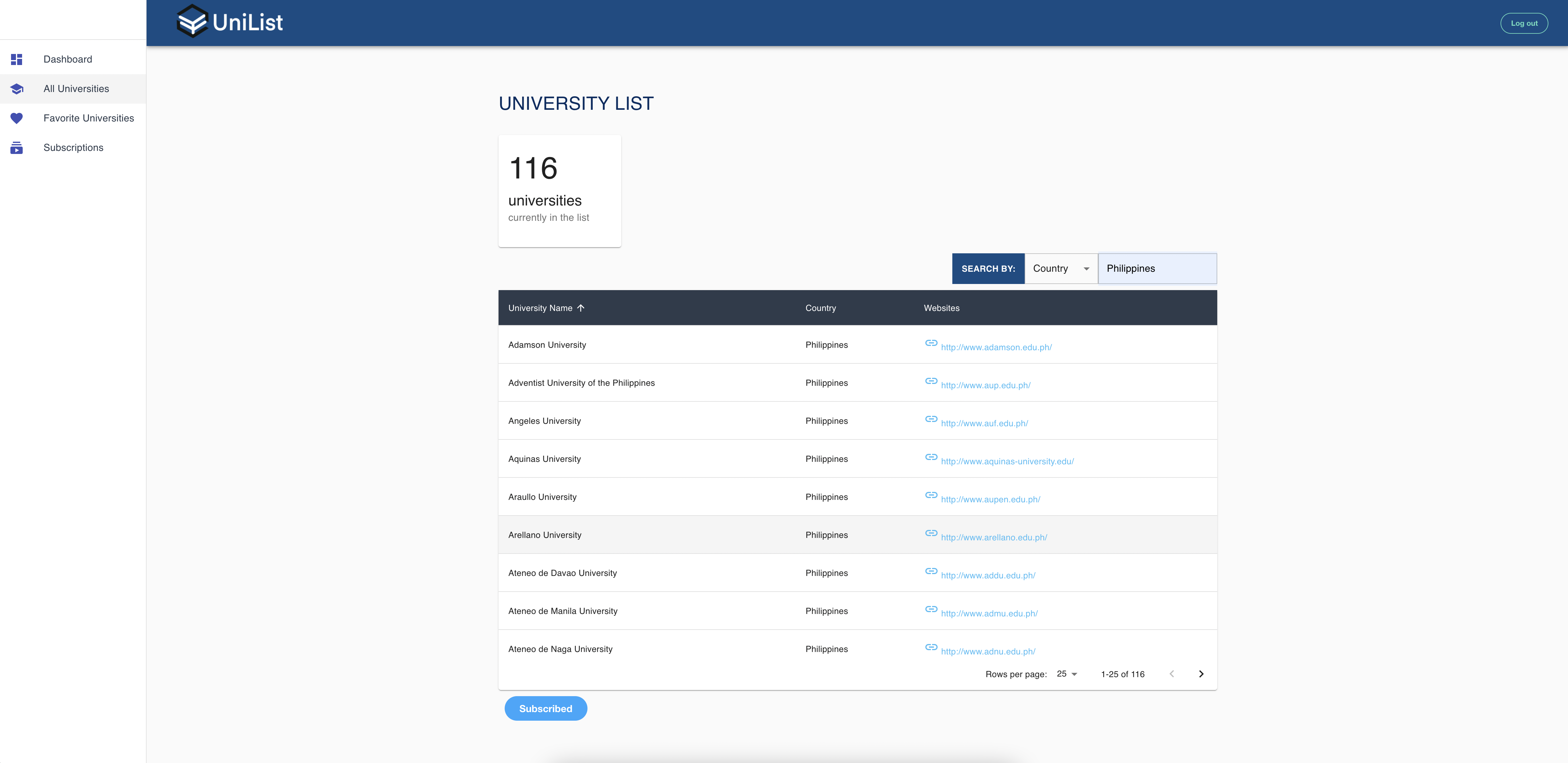Open Subscriptions from sidebar

[73, 148]
